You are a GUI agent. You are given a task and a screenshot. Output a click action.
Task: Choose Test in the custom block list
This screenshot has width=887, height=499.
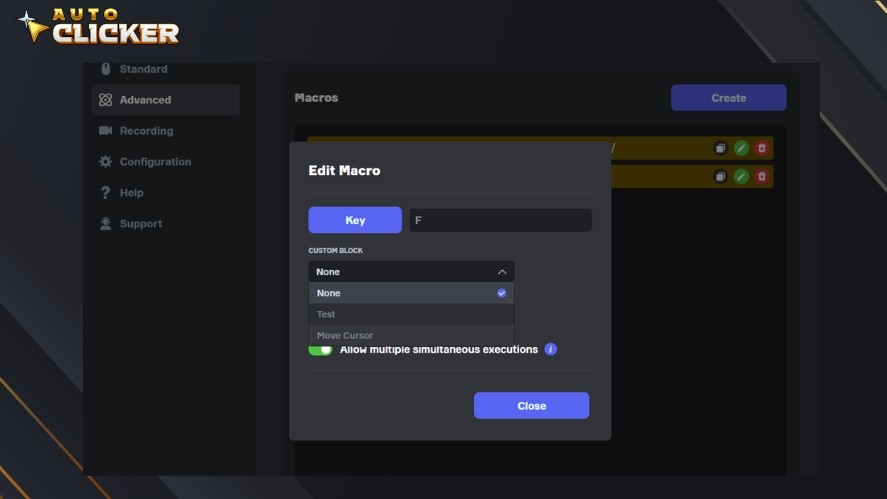click(x=411, y=314)
